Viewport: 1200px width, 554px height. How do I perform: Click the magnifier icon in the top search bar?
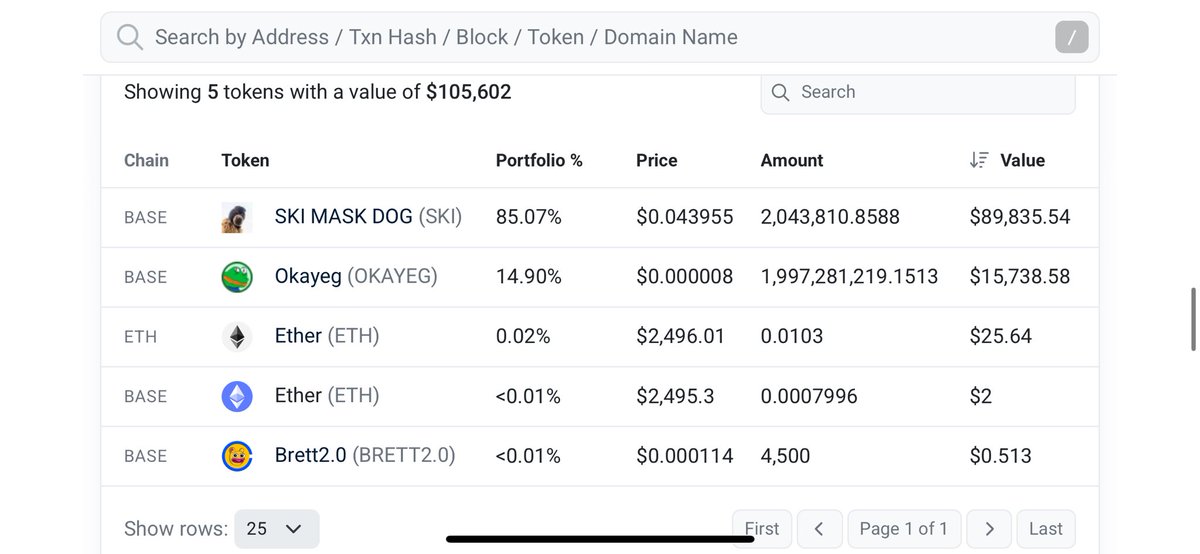click(130, 38)
